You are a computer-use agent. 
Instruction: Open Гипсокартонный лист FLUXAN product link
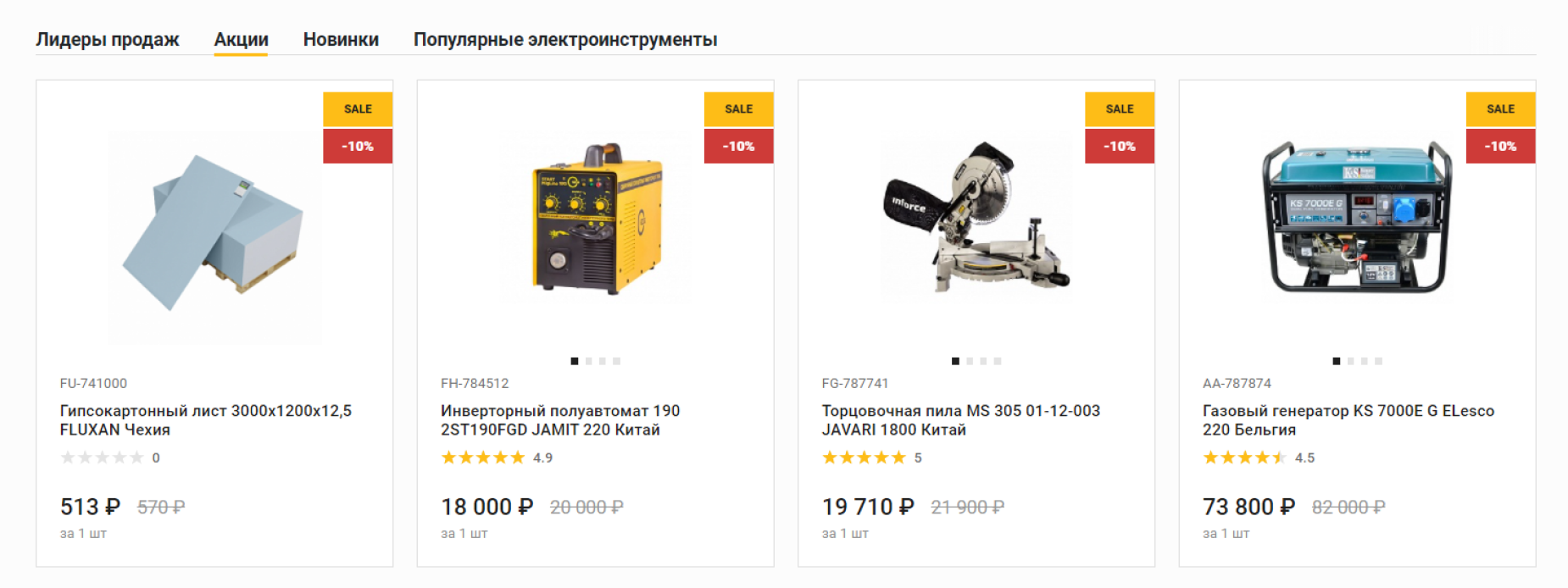pyautogui.click(x=206, y=420)
